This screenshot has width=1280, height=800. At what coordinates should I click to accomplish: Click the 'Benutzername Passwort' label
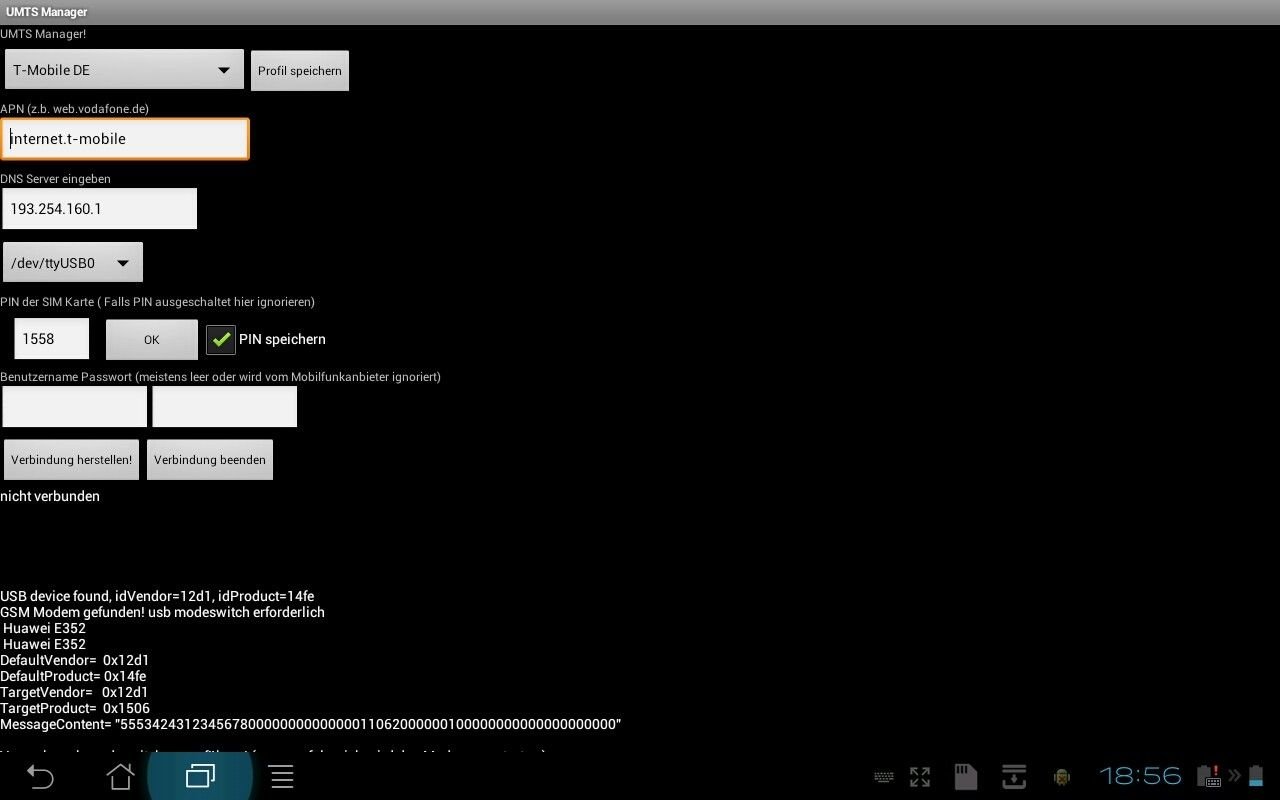click(x=220, y=377)
